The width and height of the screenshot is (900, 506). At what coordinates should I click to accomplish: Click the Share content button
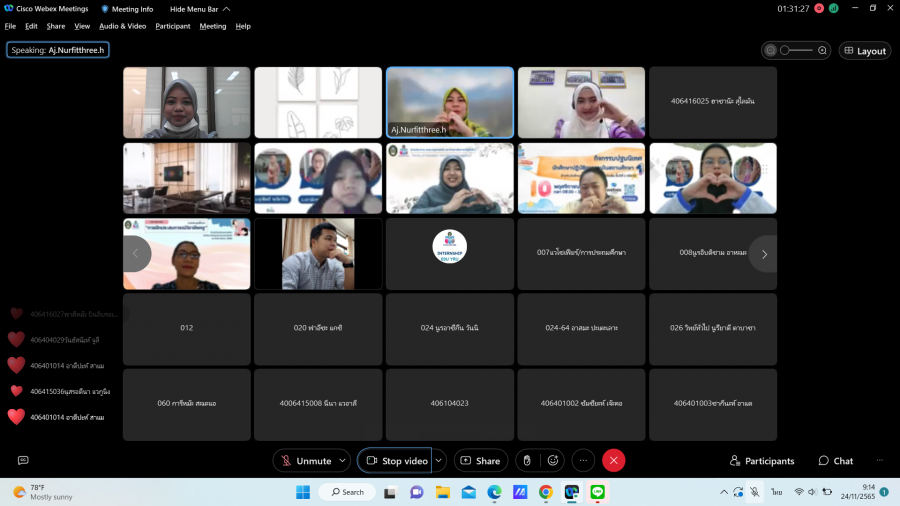click(x=480, y=460)
